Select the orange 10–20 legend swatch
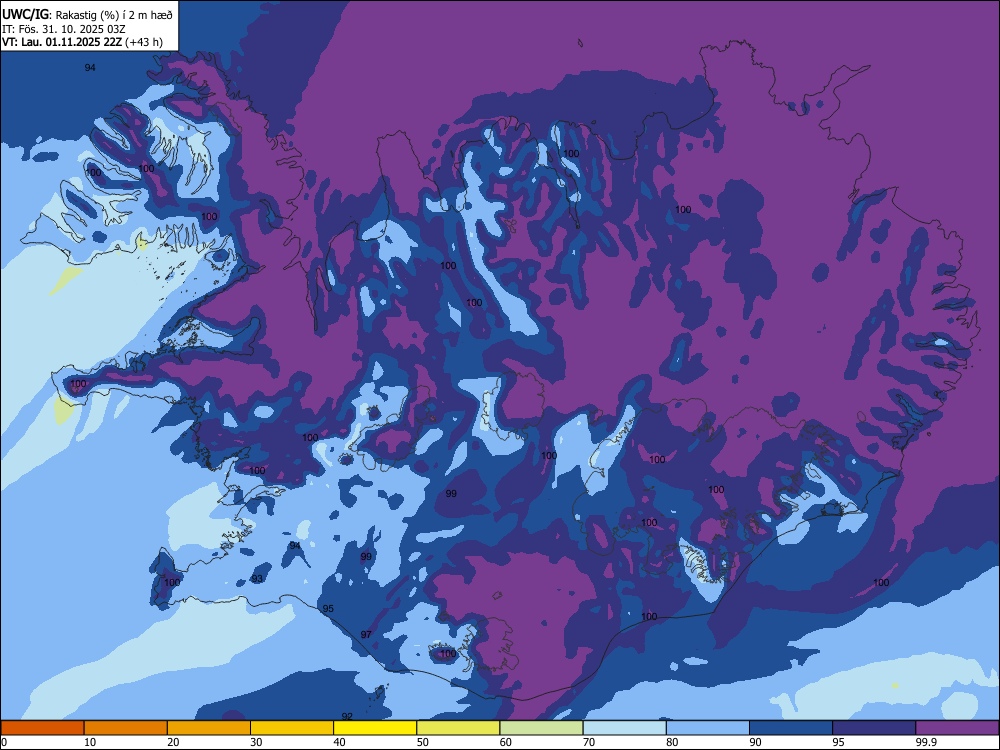 click(126, 728)
